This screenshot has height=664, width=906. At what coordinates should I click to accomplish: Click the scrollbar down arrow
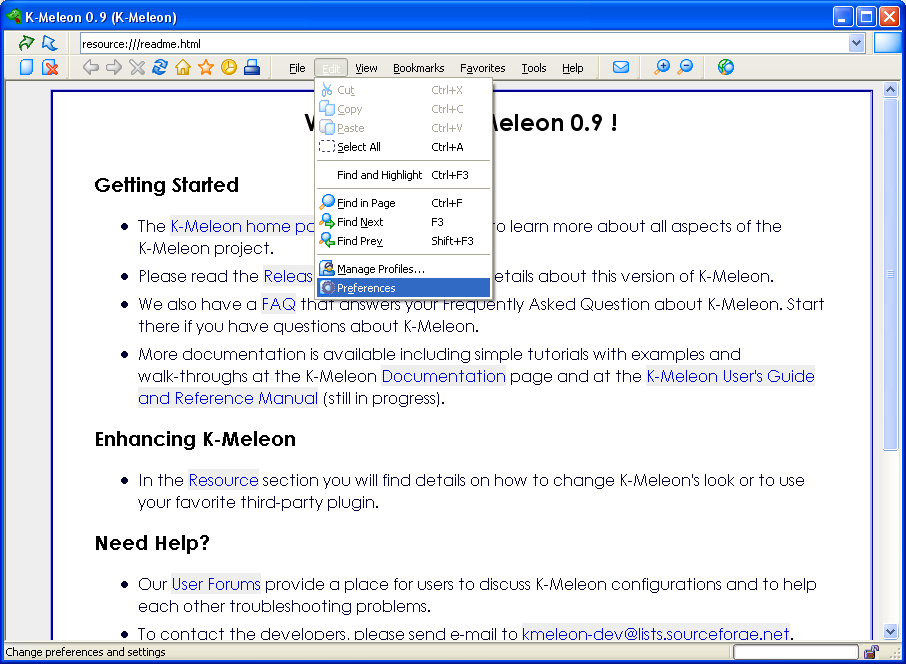[890, 631]
